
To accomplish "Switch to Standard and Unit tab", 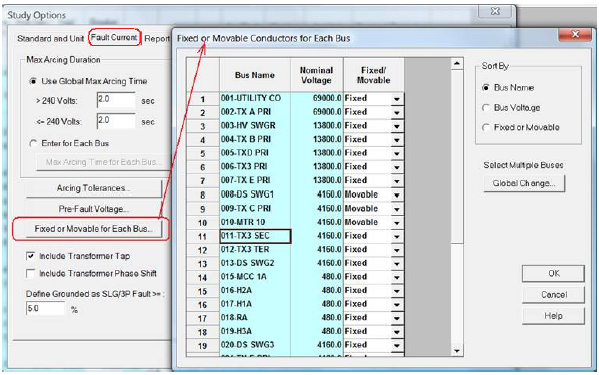I will tap(50, 39).
